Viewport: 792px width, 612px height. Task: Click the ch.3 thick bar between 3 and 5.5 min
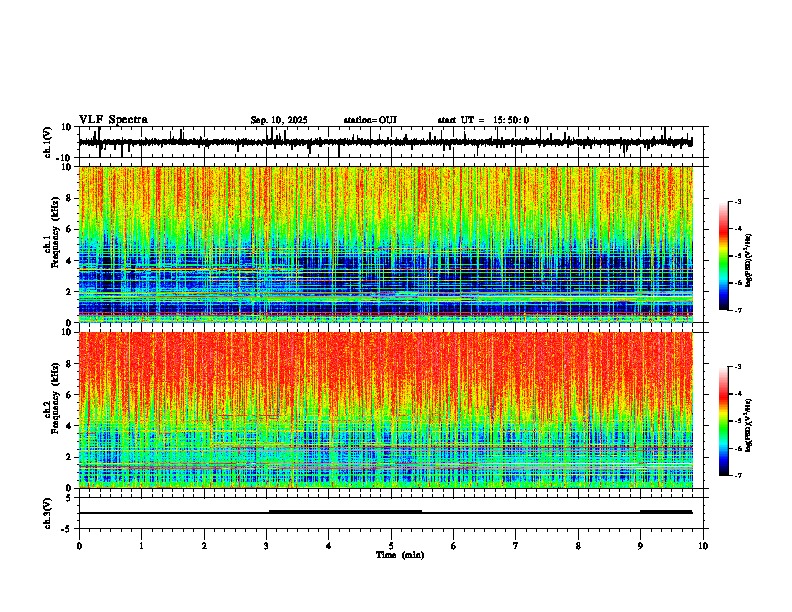click(345, 512)
